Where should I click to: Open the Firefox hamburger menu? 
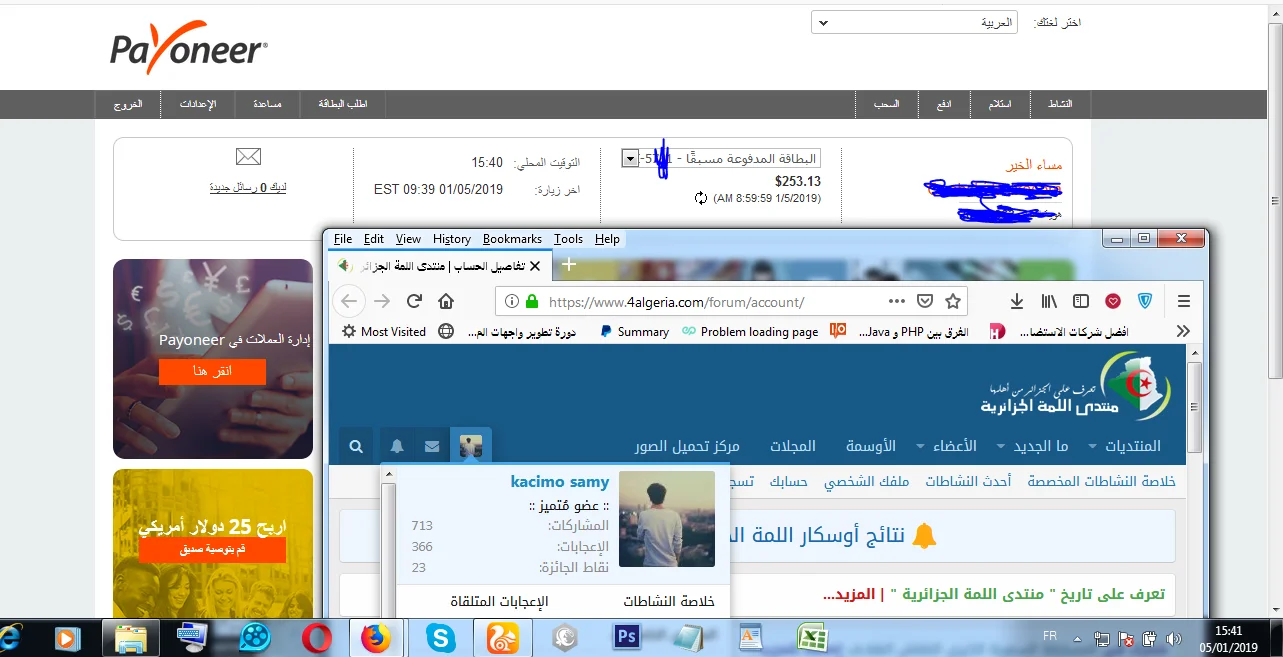point(1184,301)
